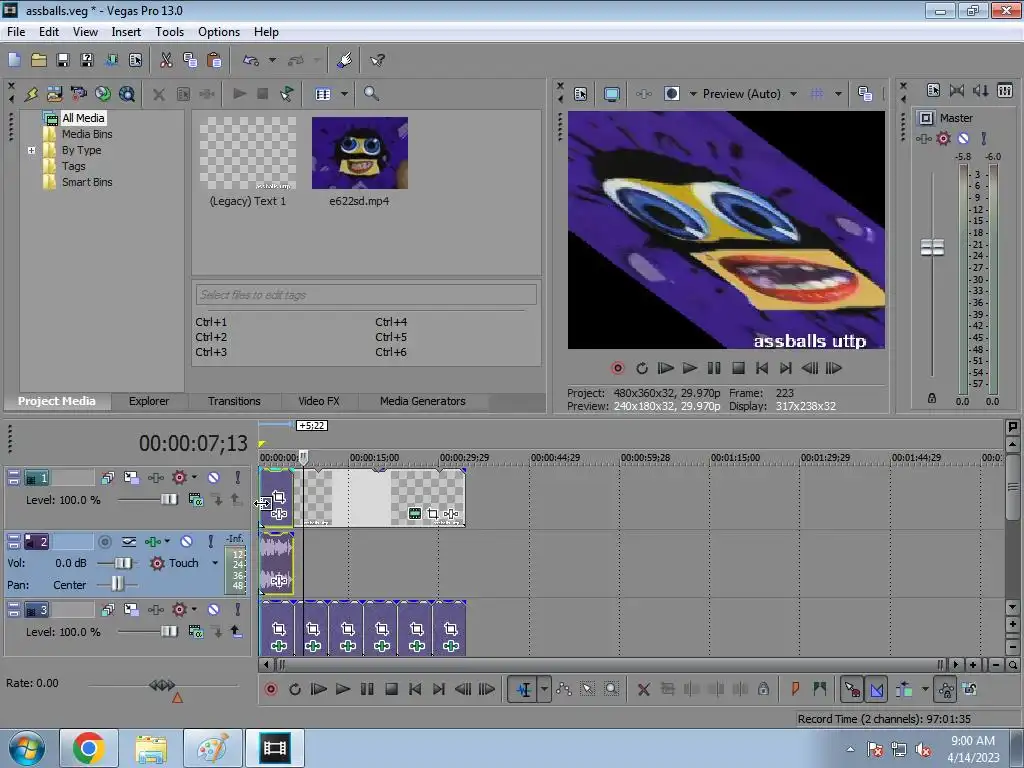Toggle Automatic Crossfades button
The height and width of the screenshot is (768, 1024).
point(876,689)
